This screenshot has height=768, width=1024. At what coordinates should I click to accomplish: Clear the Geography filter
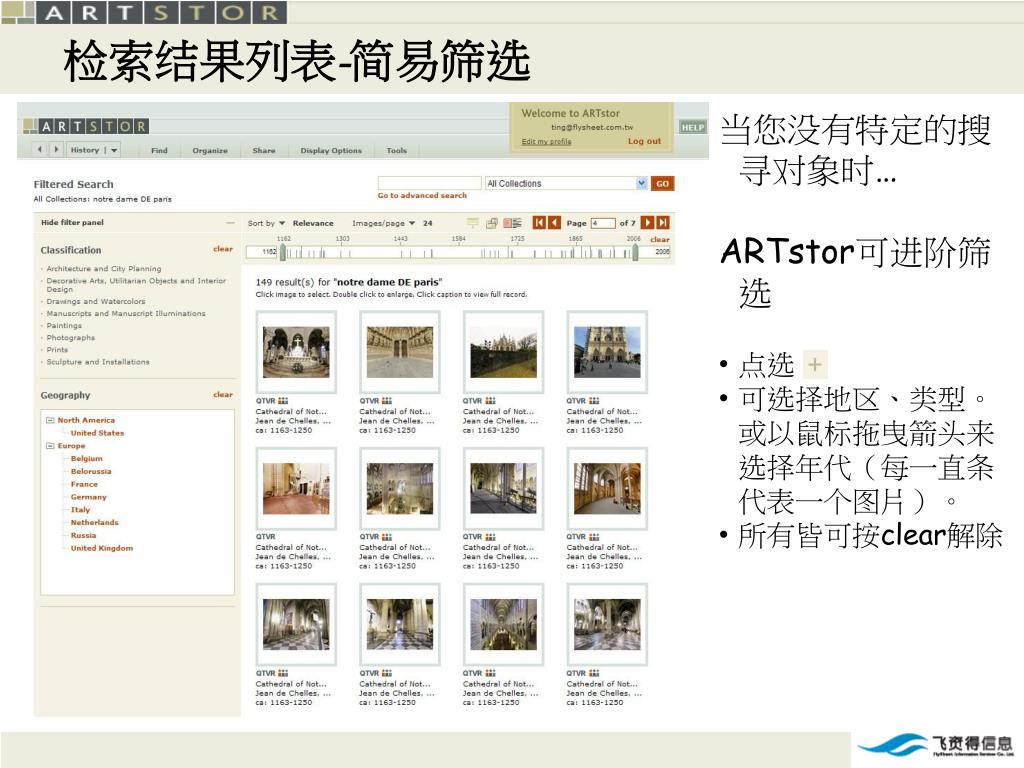tap(223, 394)
